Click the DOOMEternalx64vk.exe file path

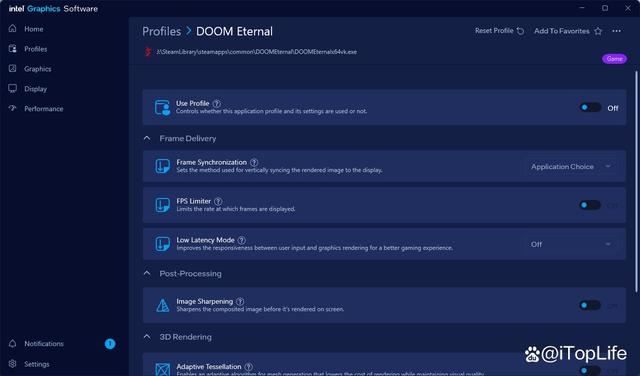257,52
